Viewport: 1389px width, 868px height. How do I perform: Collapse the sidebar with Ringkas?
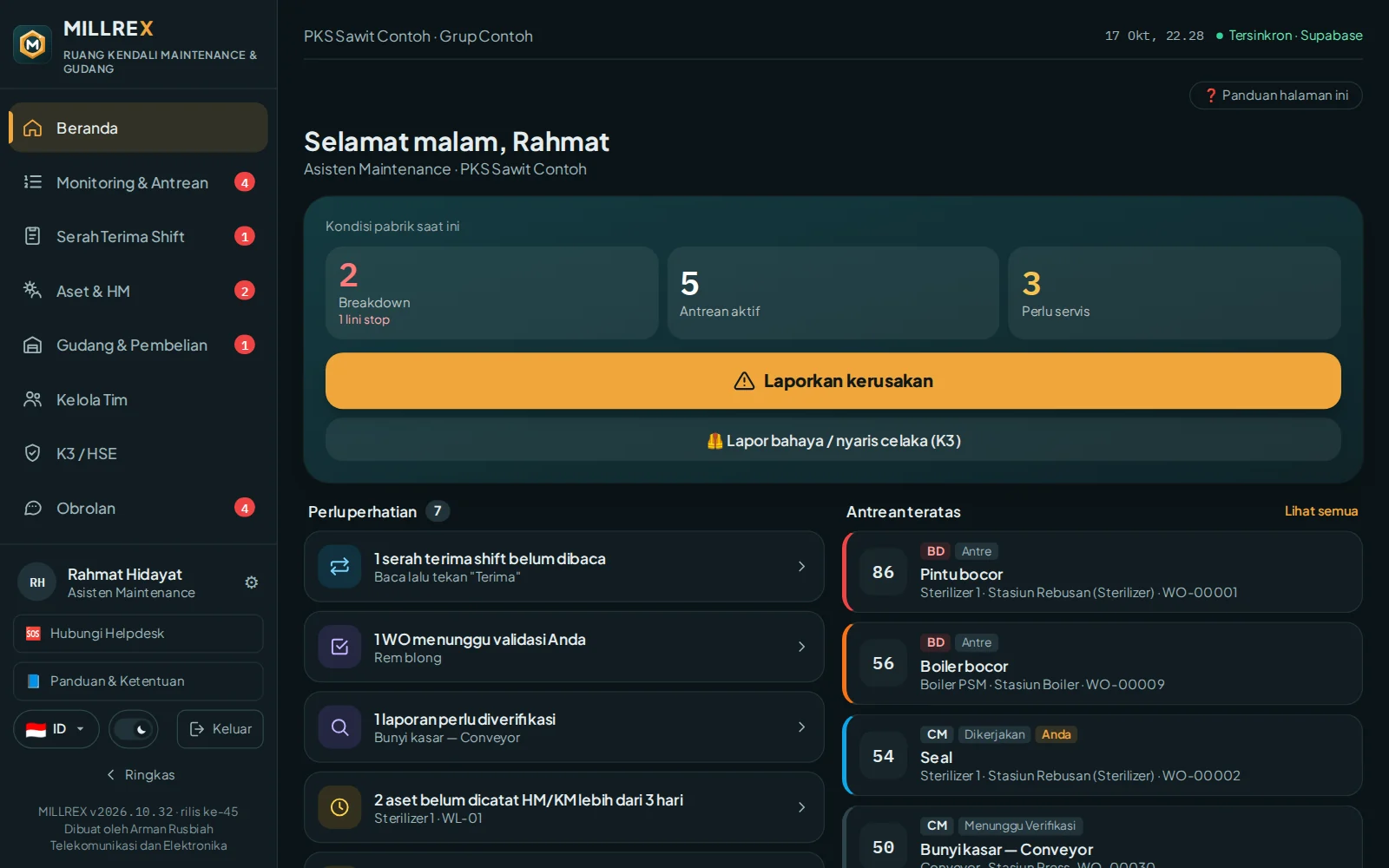(139, 775)
